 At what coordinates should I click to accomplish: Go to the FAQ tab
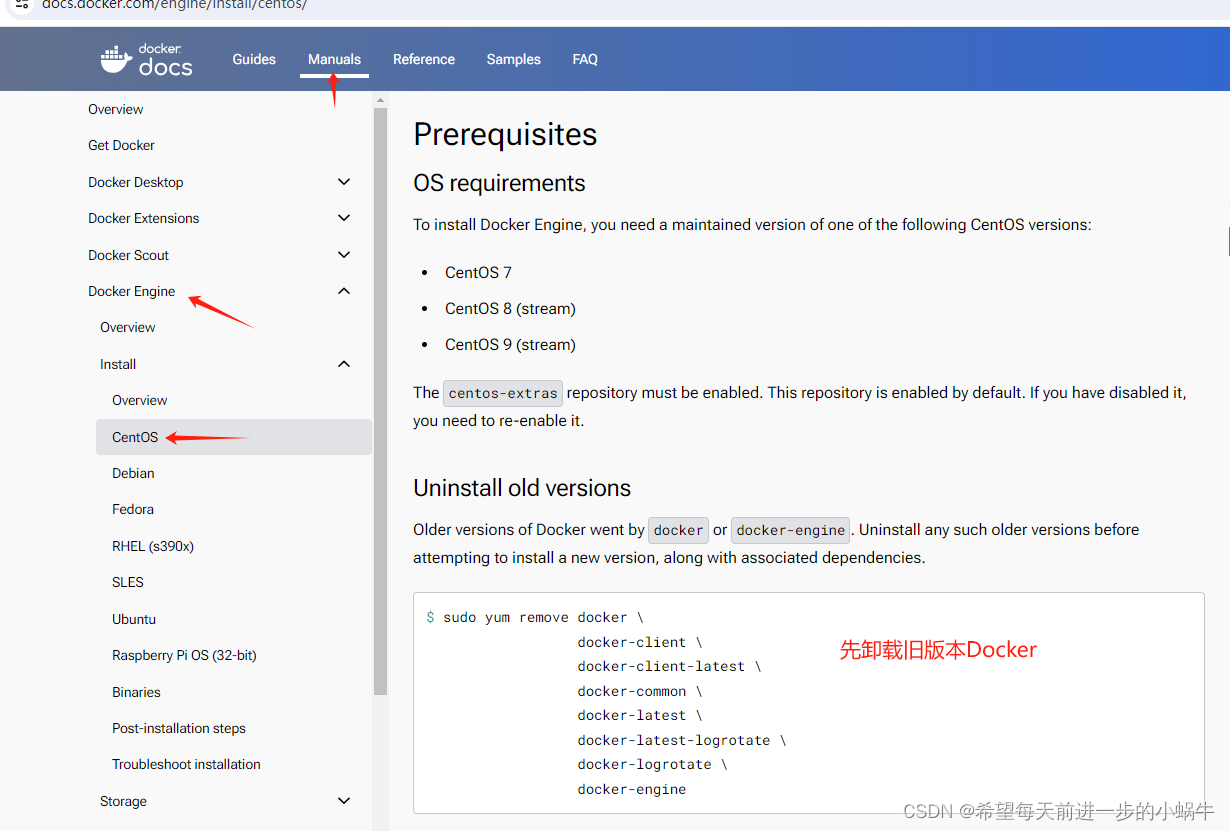[x=585, y=59]
